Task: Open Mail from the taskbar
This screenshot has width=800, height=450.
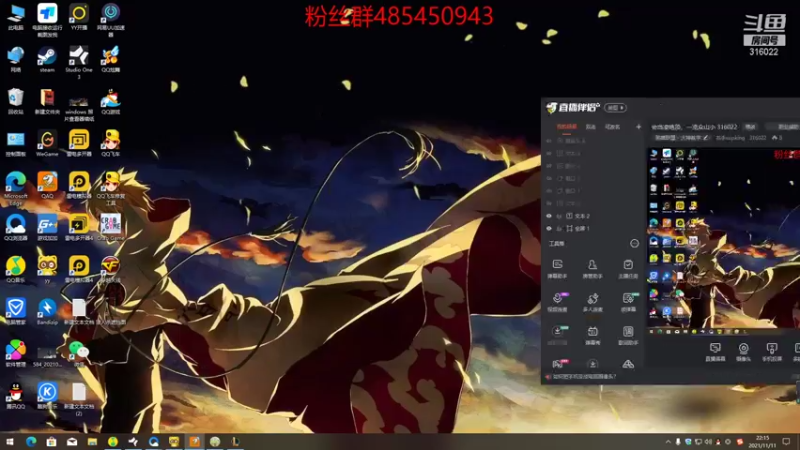Action: tap(71, 441)
